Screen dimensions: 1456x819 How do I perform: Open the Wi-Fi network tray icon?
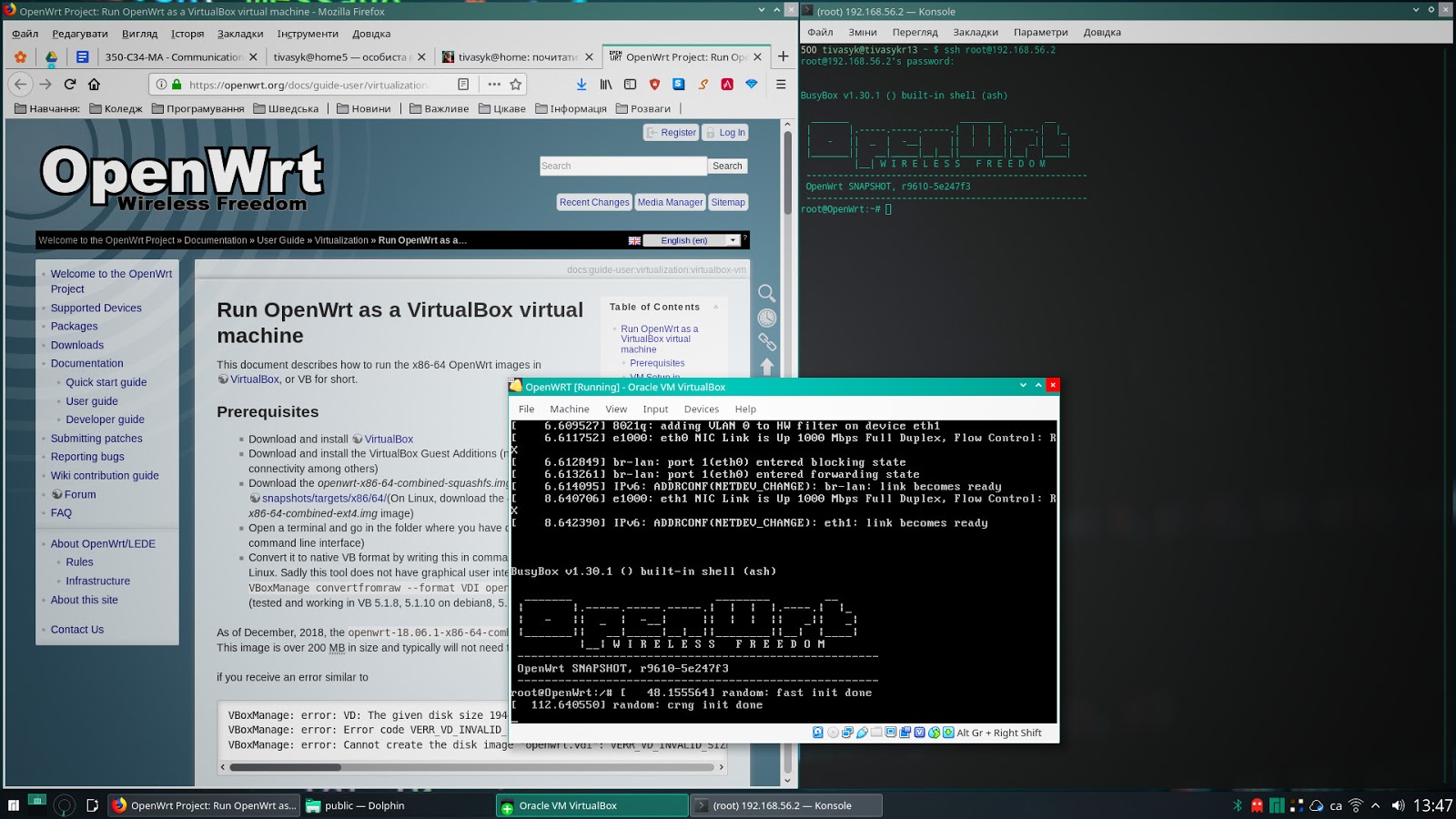pyautogui.click(x=1356, y=805)
